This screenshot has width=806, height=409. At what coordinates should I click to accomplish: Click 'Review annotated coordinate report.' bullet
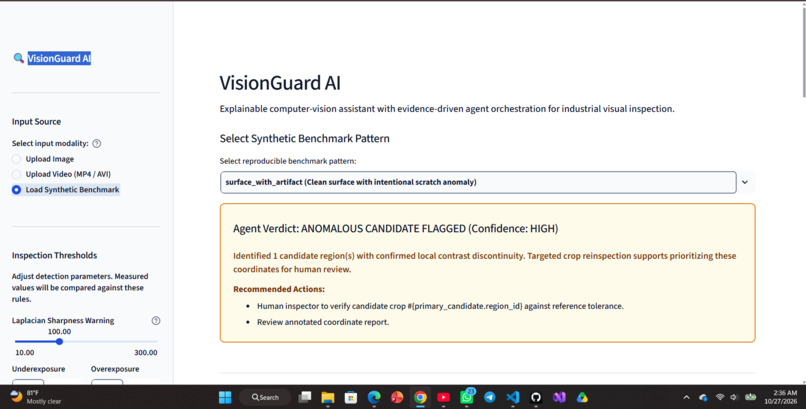323,322
